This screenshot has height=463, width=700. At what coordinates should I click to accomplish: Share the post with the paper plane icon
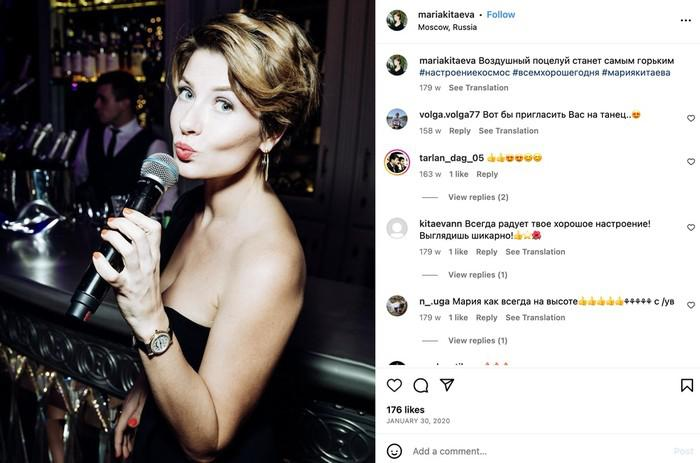pos(447,385)
